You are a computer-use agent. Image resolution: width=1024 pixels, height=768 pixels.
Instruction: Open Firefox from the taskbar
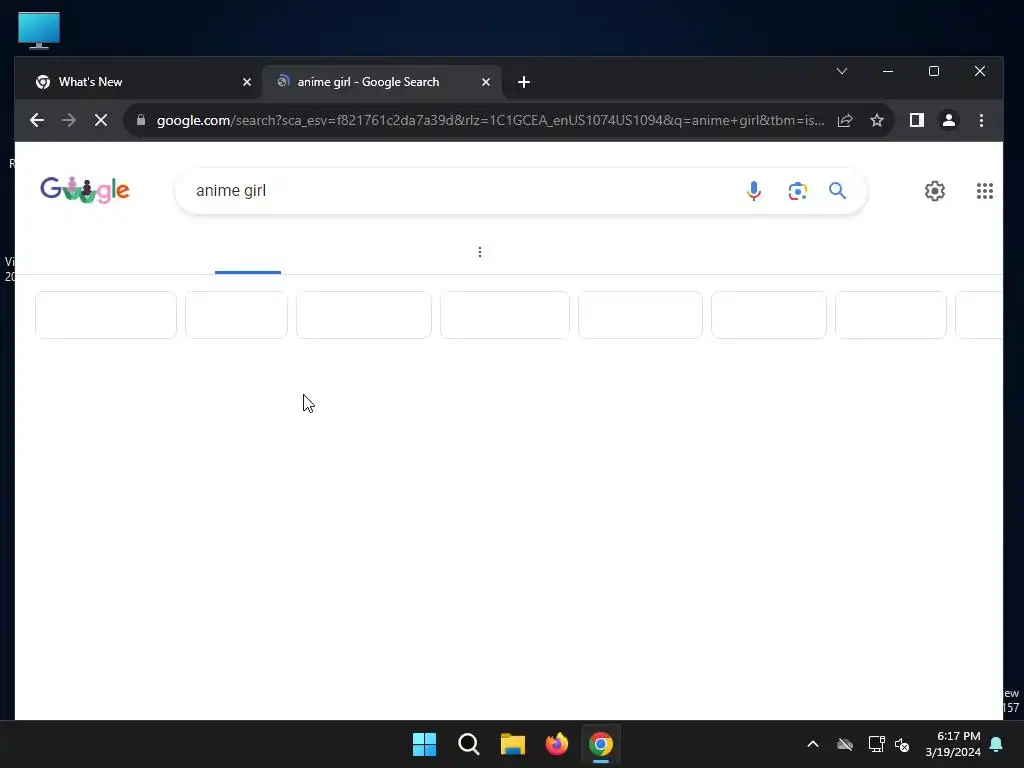click(557, 744)
